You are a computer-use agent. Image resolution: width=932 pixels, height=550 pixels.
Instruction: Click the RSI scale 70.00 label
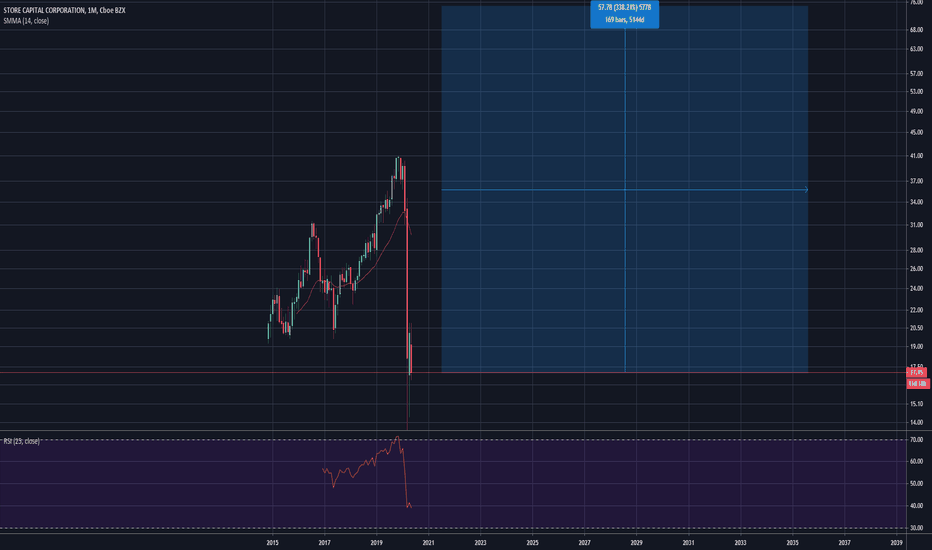coord(916,440)
